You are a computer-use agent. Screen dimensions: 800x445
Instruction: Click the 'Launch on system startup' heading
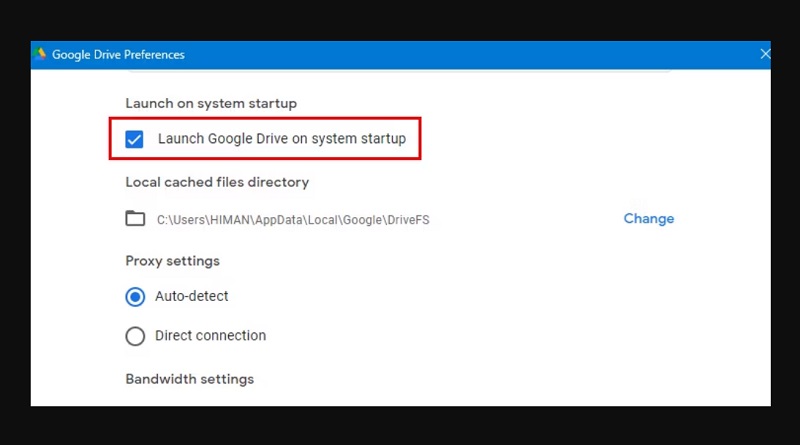click(211, 103)
